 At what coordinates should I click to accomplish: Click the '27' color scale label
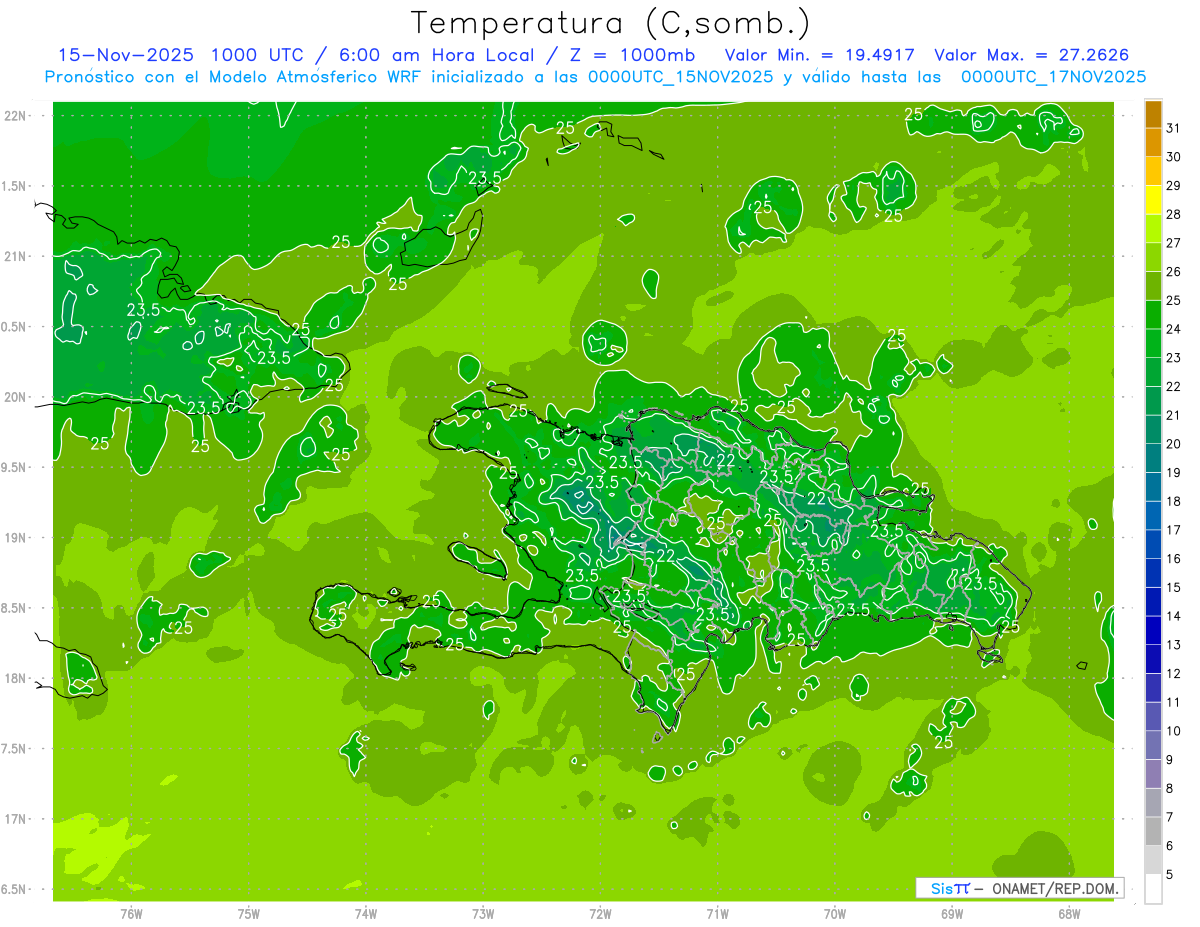click(x=1174, y=243)
